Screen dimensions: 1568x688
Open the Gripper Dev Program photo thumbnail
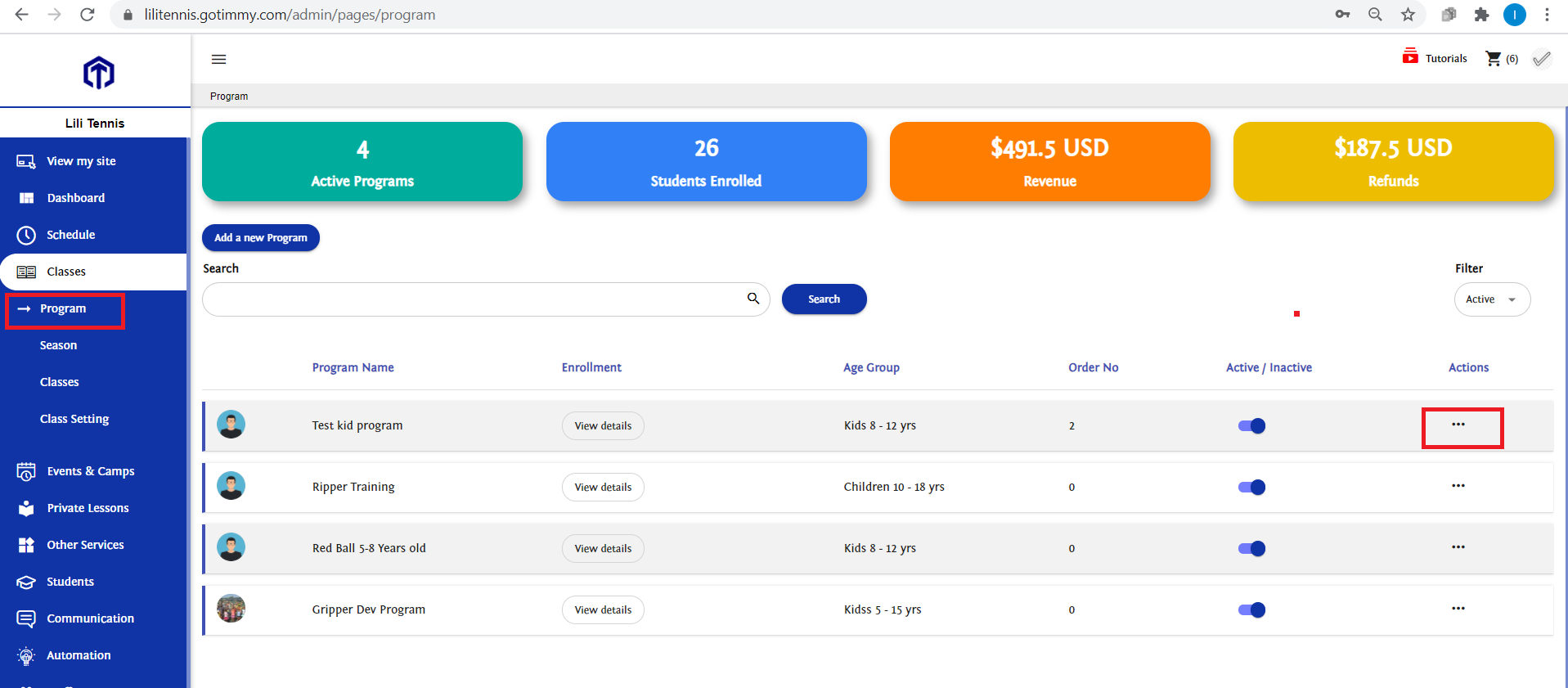coord(231,609)
